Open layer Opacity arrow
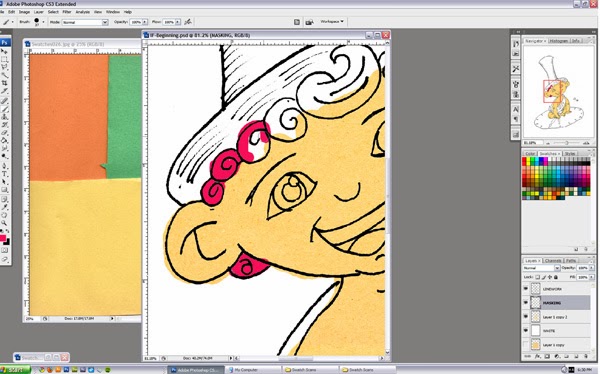 coord(592,268)
